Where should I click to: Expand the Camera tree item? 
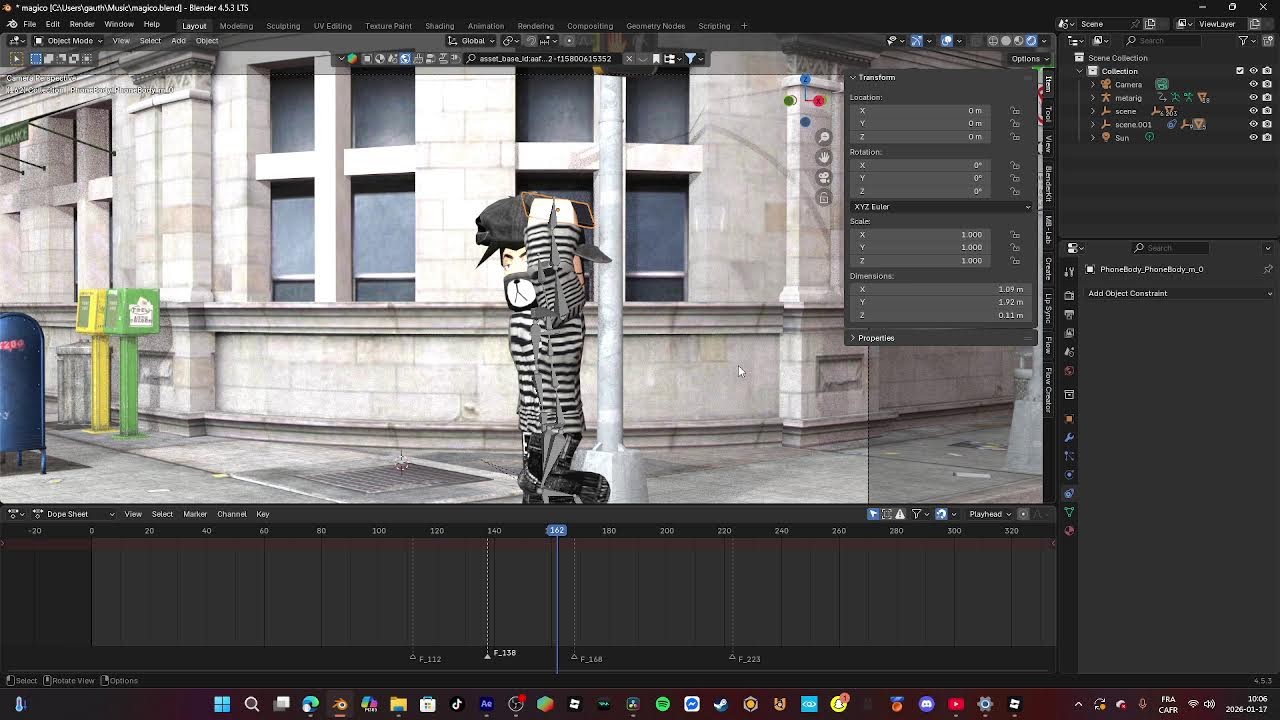point(1093,84)
